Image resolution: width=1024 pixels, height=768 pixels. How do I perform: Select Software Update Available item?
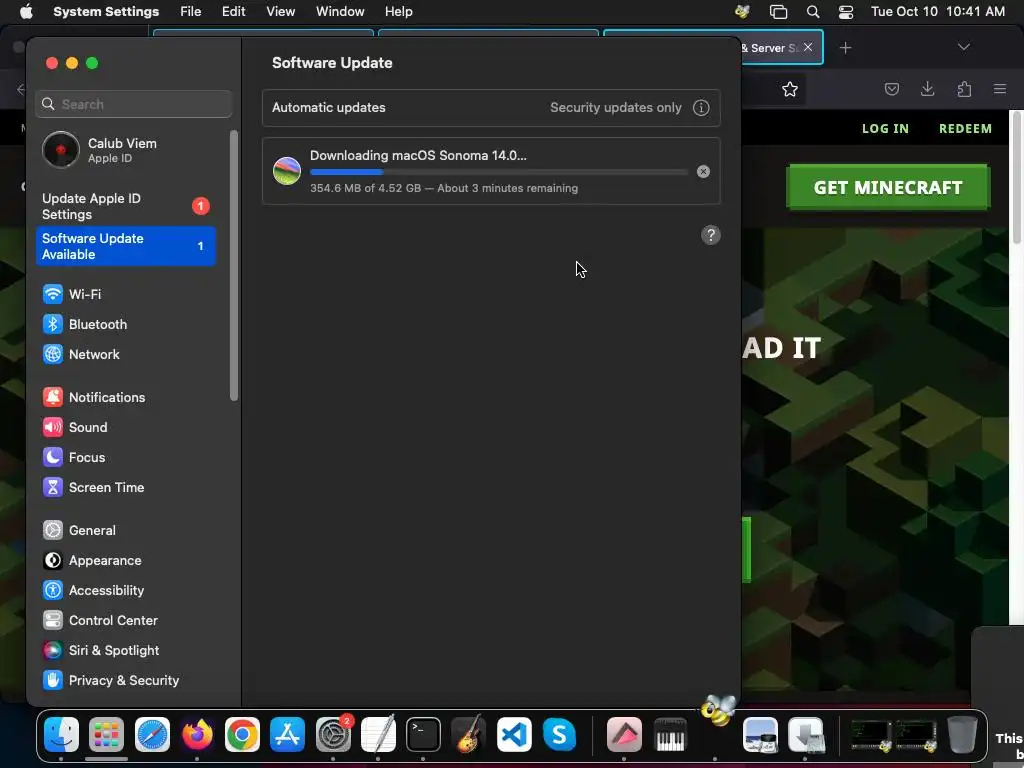[x=125, y=246]
